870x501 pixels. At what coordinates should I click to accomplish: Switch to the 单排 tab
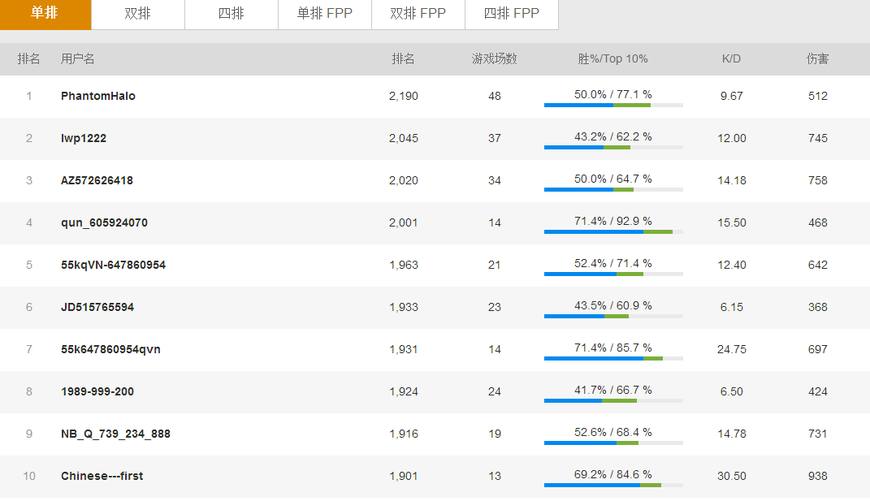tap(44, 14)
